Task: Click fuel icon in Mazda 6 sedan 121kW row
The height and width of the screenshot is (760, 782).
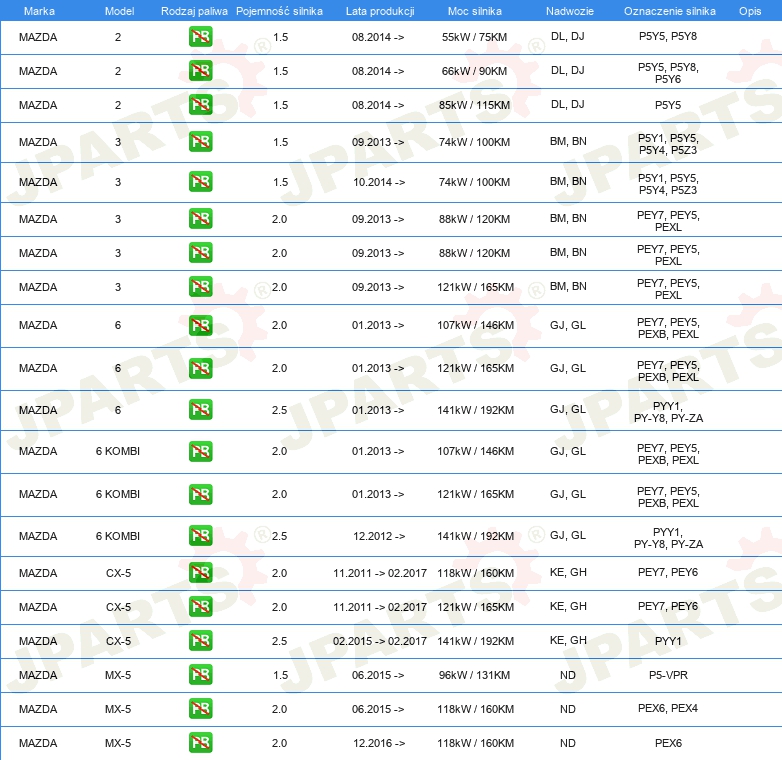Action: 200,368
